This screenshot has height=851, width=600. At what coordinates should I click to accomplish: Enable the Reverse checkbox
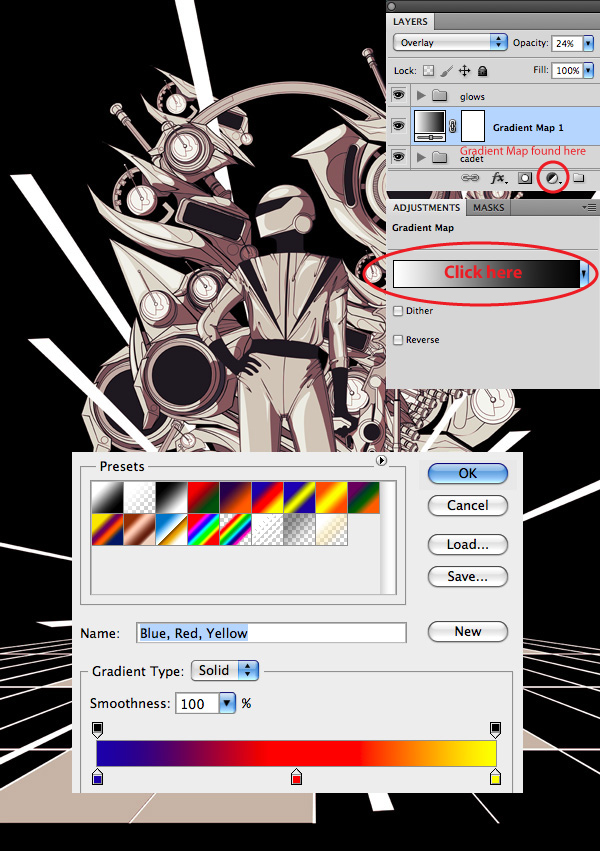click(x=398, y=340)
